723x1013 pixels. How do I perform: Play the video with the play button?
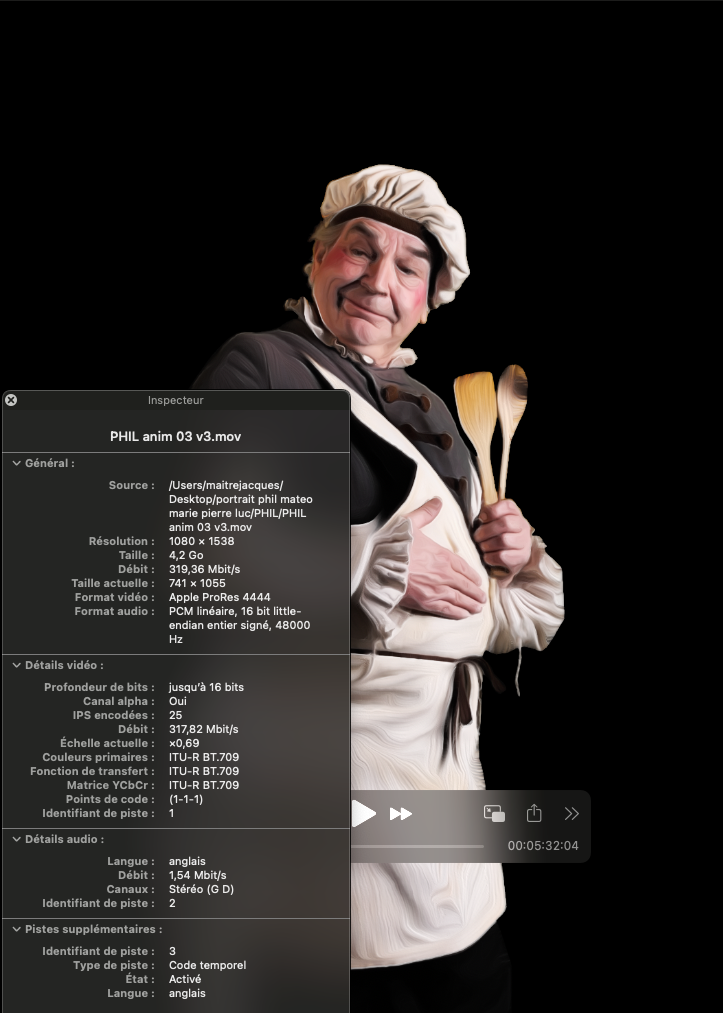363,814
